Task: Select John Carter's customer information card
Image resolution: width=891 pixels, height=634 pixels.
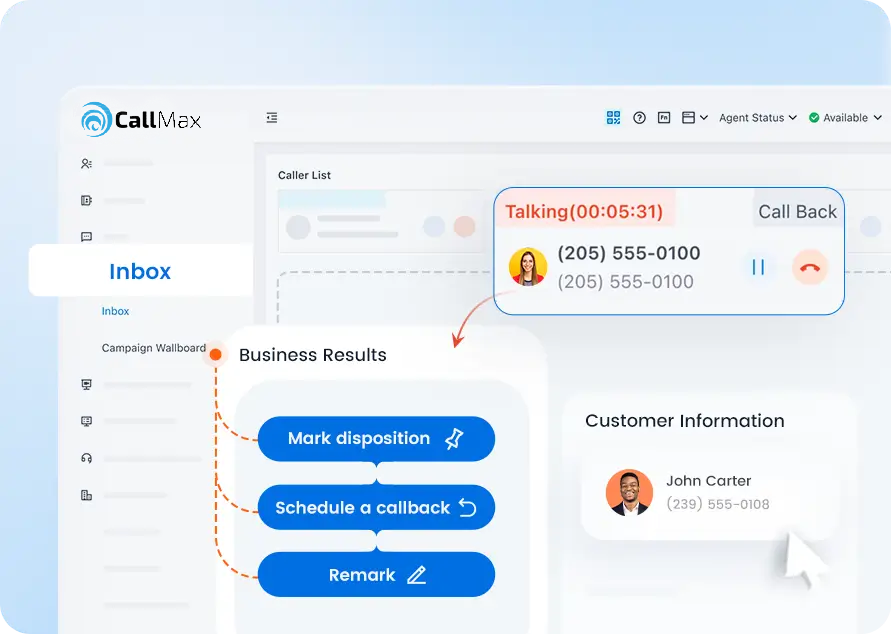Action: click(710, 492)
